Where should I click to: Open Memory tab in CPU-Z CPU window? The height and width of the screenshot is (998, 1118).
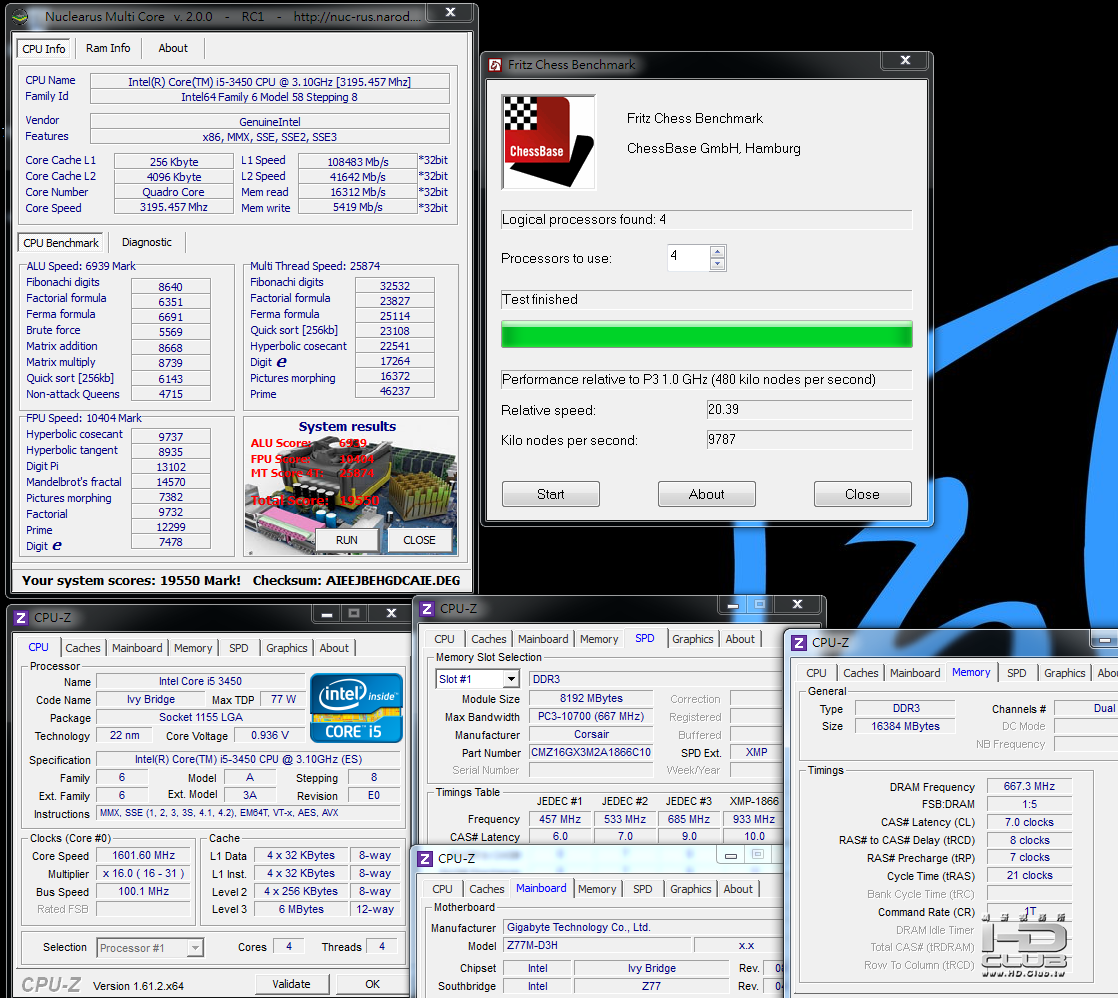click(193, 648)
